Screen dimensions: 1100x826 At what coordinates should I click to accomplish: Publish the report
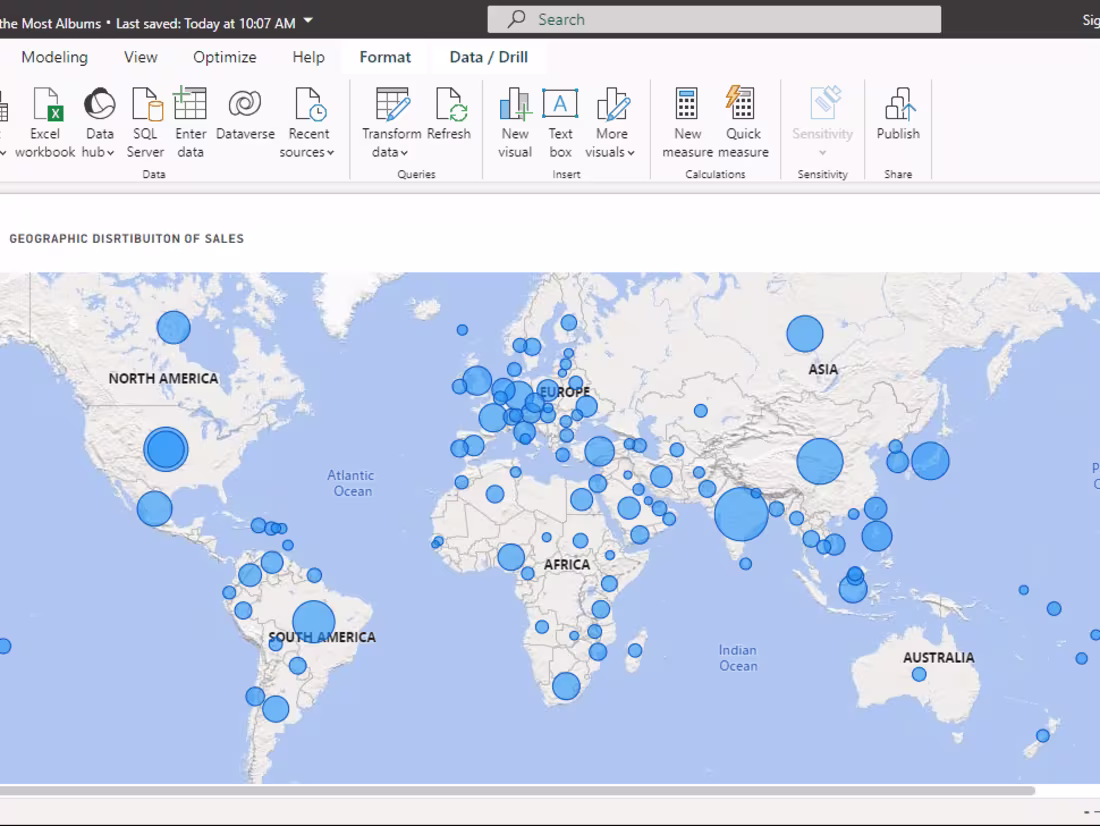tap(898, 114)
